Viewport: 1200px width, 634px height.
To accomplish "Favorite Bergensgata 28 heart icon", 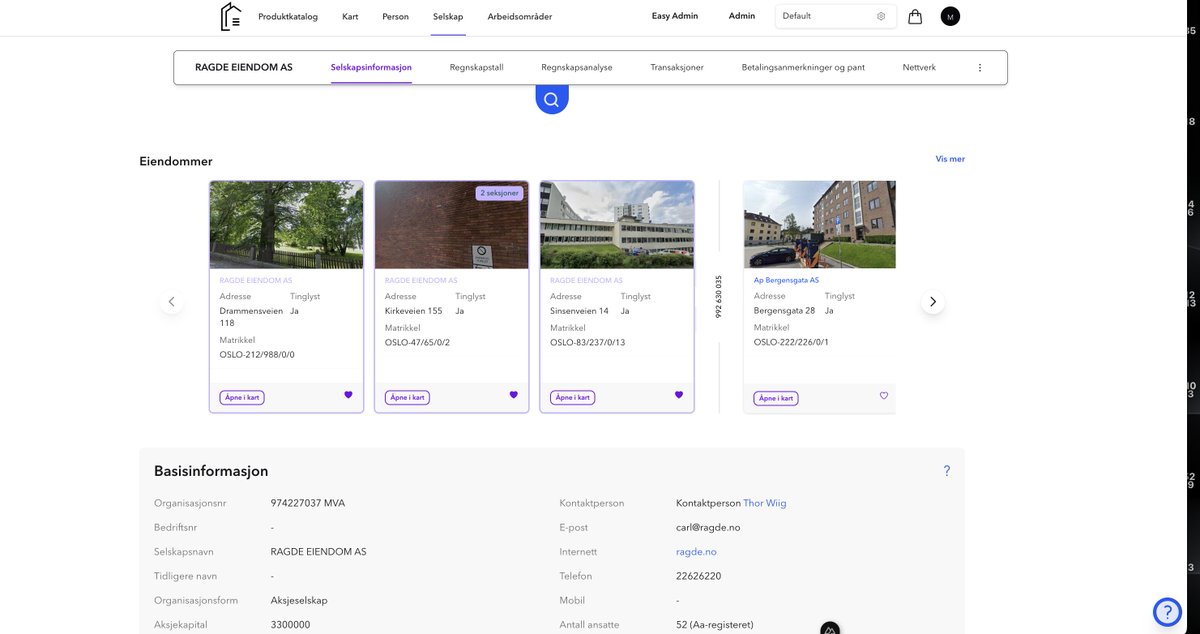I will [884, 396].
